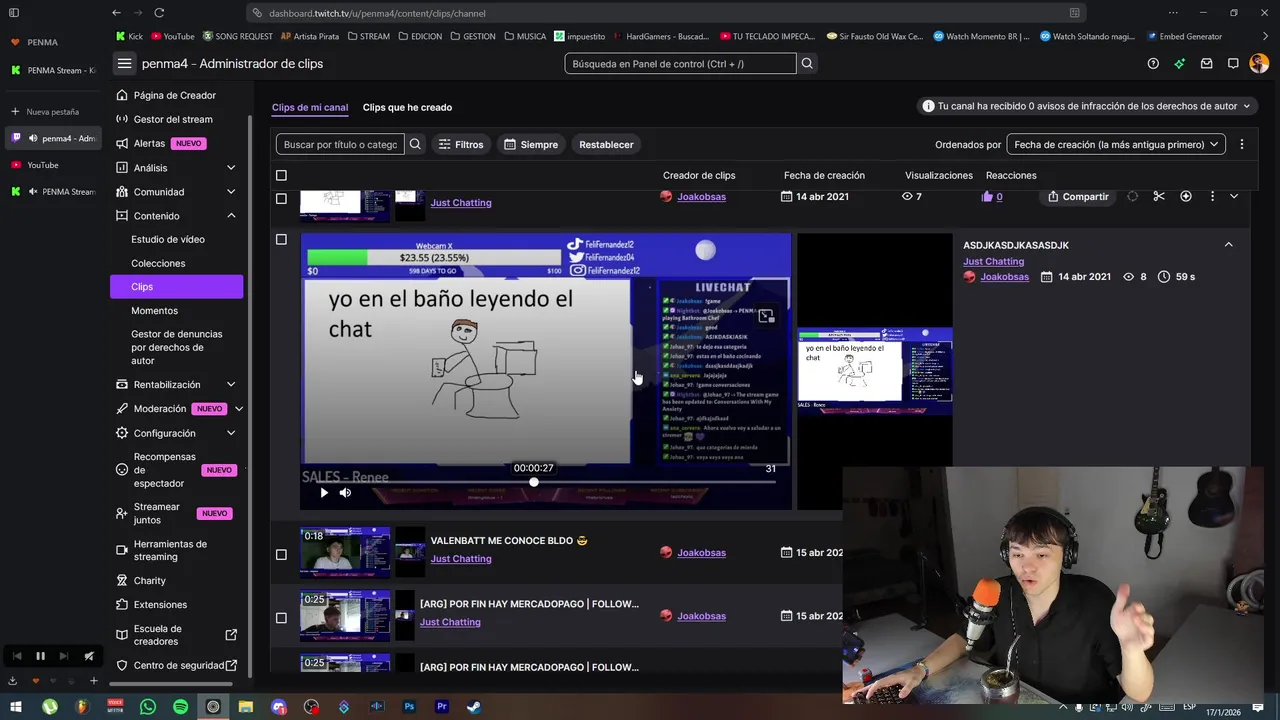Open the user profile avatar menu

(x=1259, y=63)
